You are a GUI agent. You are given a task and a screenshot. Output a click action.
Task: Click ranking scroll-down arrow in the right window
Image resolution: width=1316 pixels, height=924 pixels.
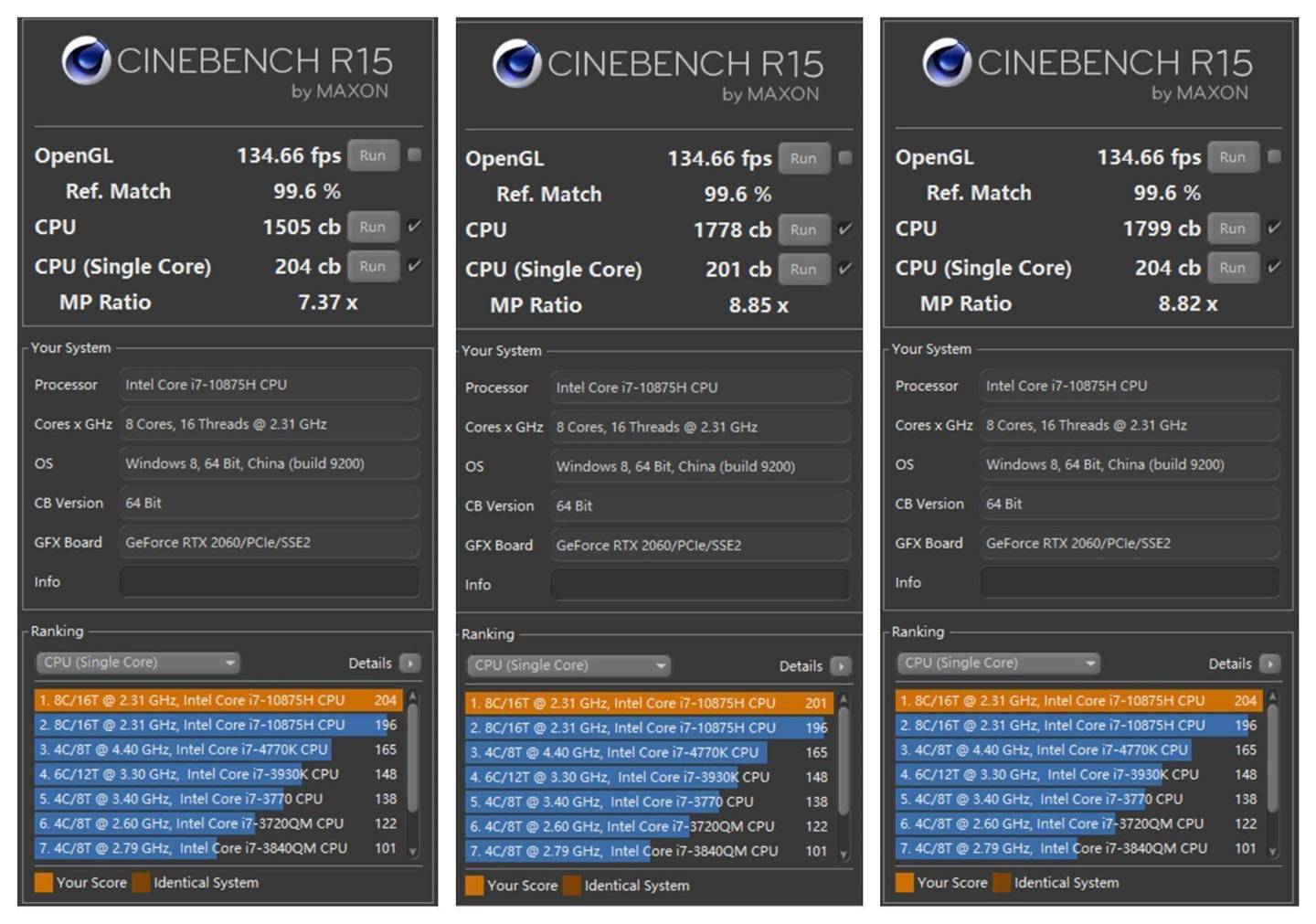pos(1273,852)
